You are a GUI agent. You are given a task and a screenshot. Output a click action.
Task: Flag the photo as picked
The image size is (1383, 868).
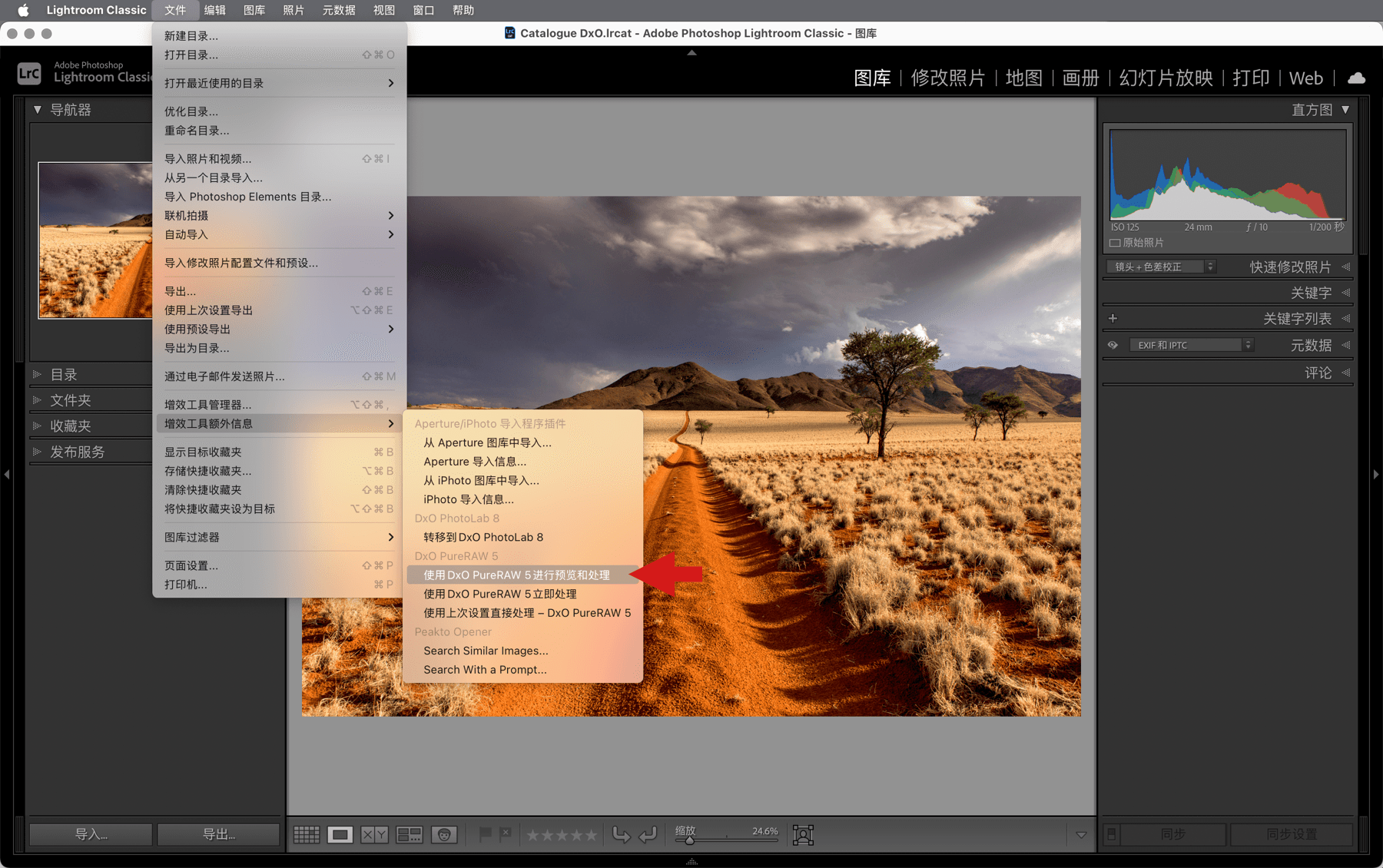tap(485, 834)
